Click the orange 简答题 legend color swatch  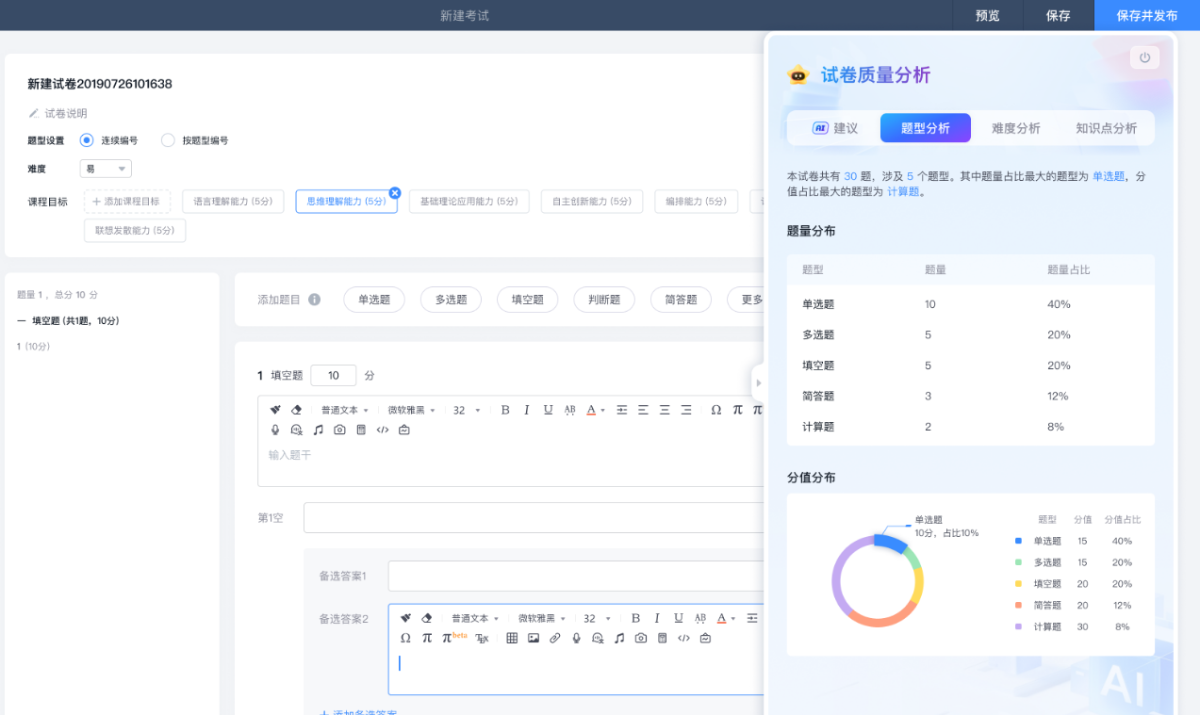click(x=1018, y=605)
